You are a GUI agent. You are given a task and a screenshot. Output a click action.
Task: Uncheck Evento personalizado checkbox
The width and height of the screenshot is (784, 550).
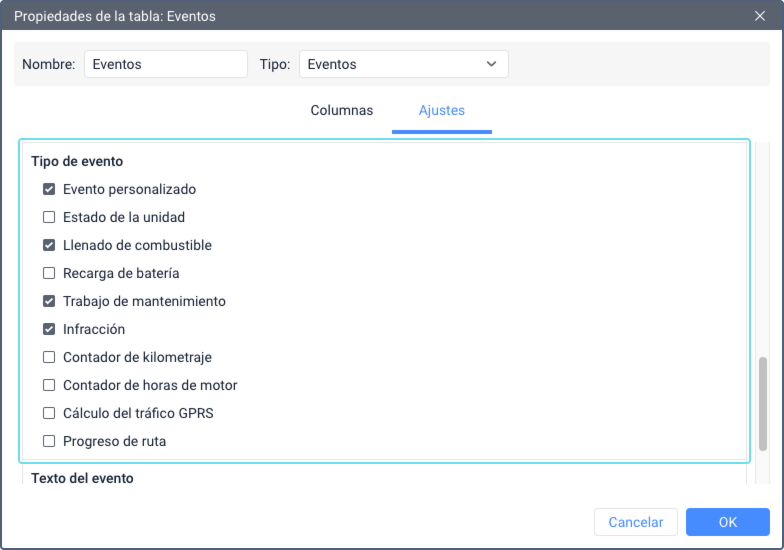pos(49,189)
